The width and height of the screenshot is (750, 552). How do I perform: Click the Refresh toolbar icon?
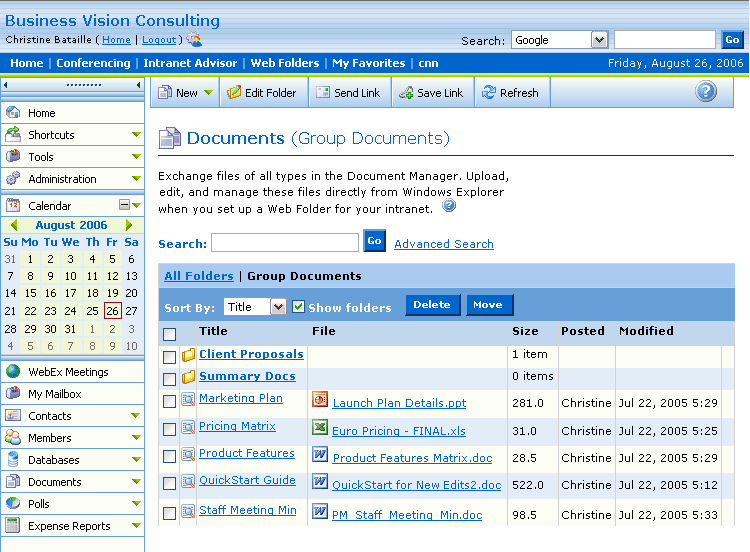coord(488,93)
